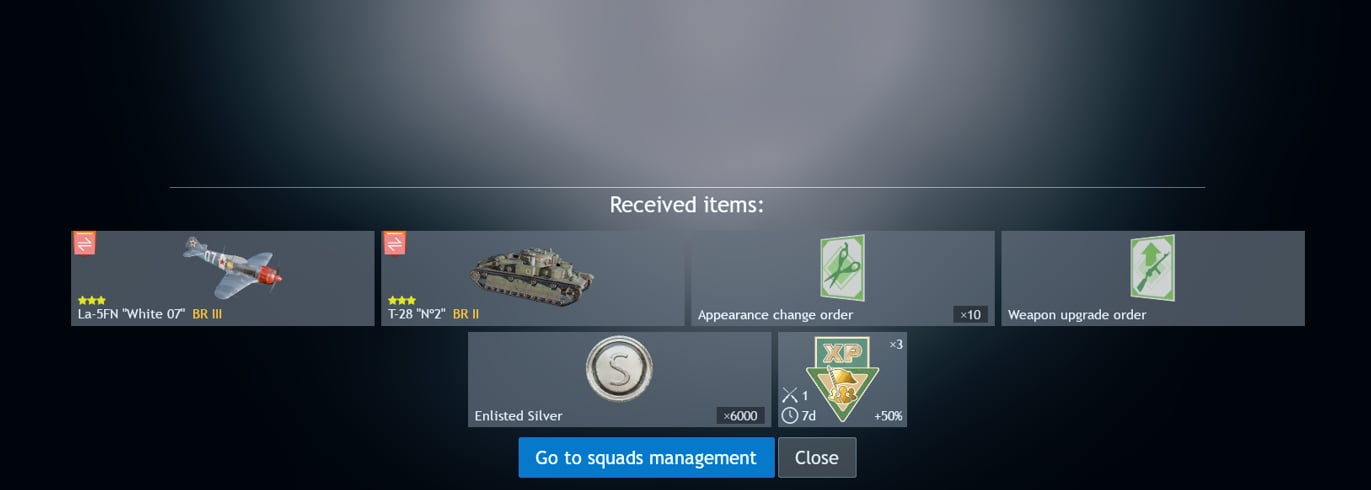This screenshot has height=490, width=1371.
Task: Select the Weapon upgrade order rifle icon
Action: (1152, 268)
